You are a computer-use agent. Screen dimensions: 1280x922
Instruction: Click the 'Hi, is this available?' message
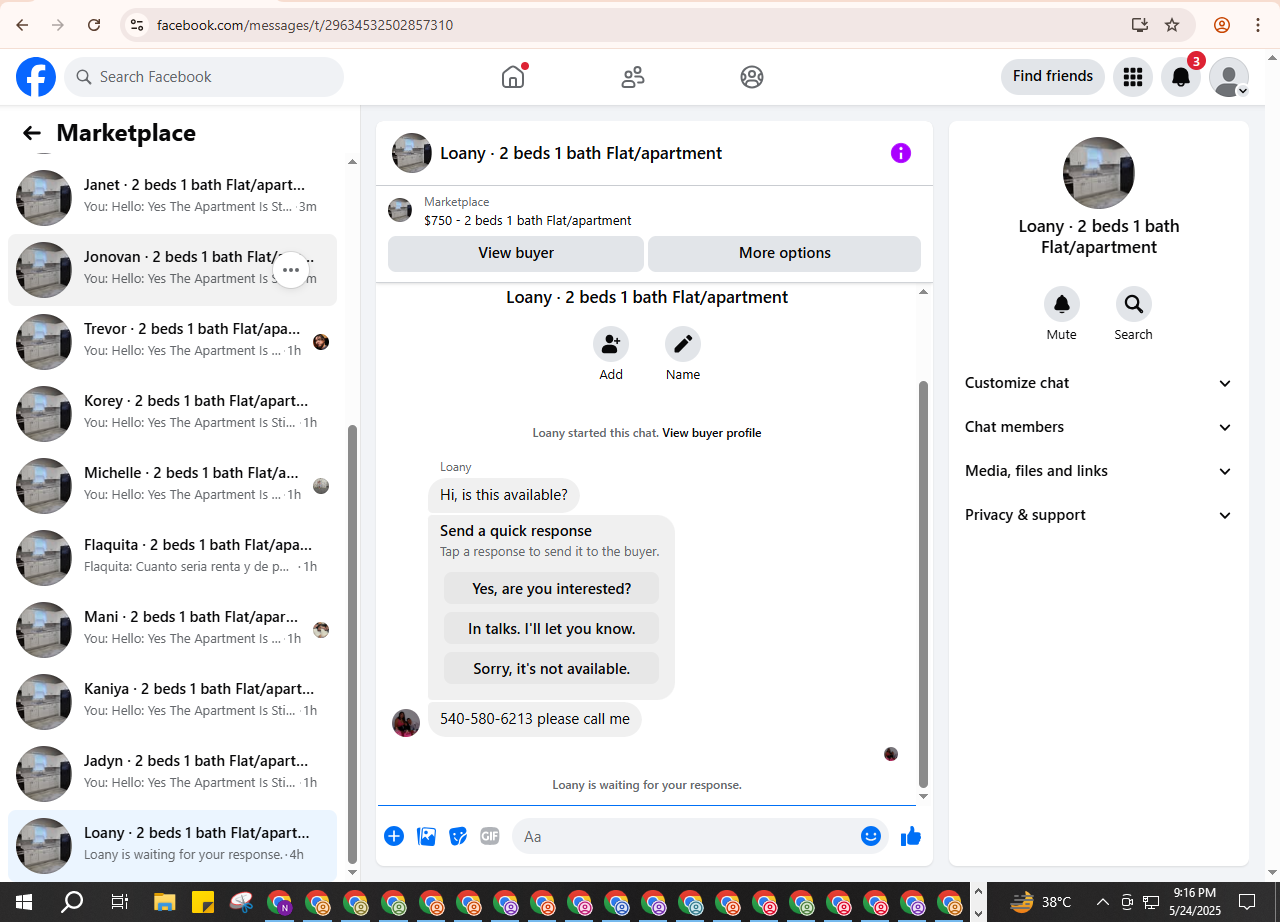click(504, 495)
